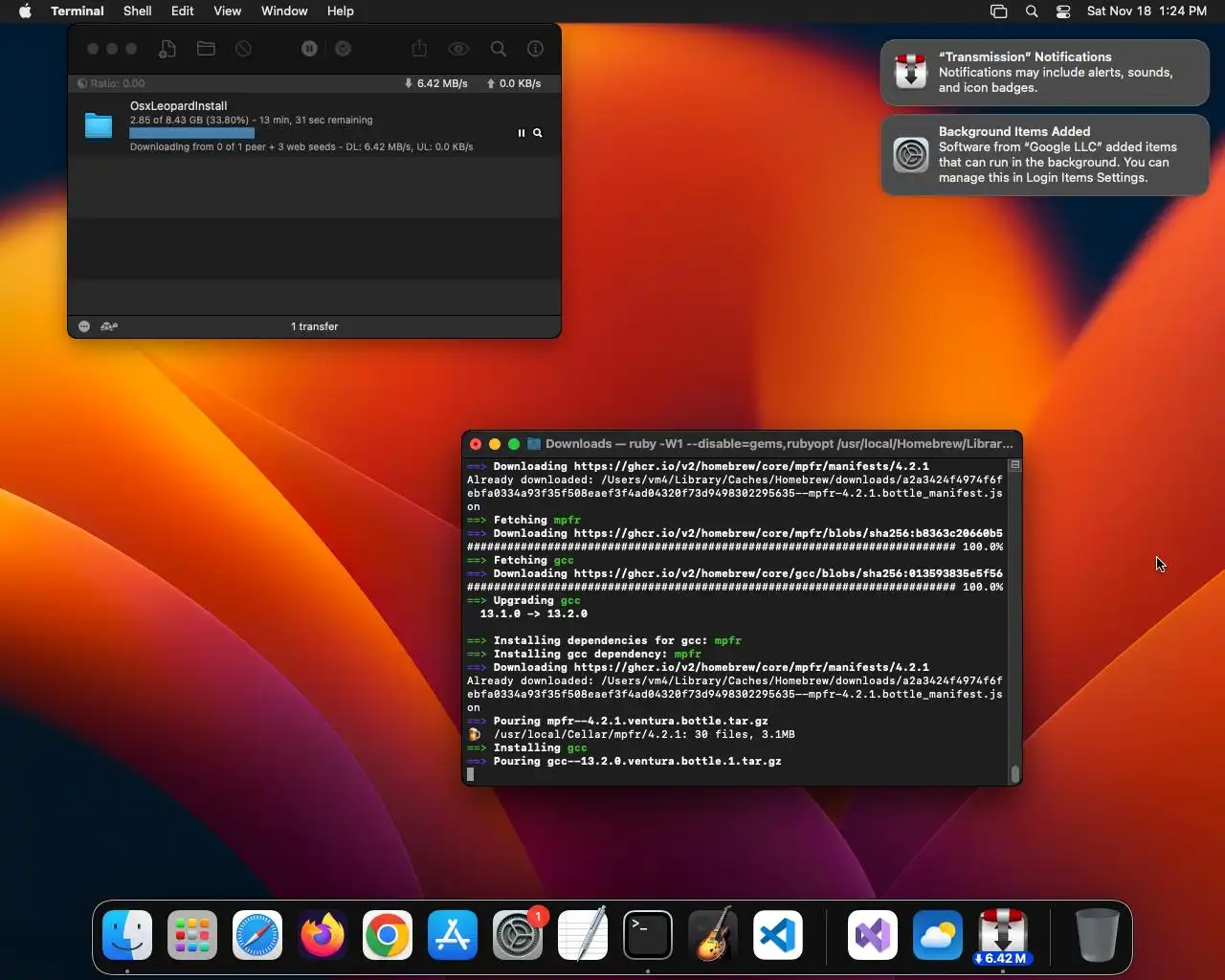
Task: Open App Store from the Dock
Action: pos(453,935)
